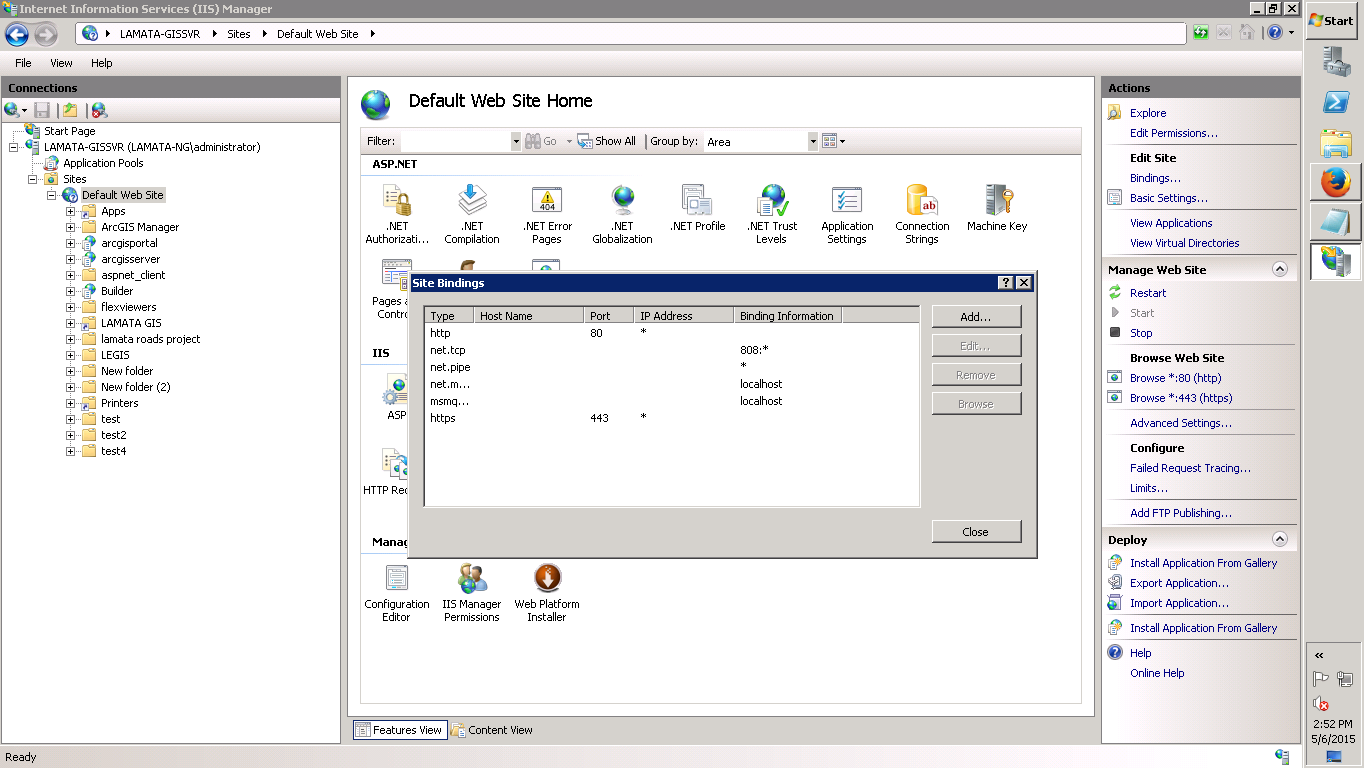Open the Filter box dropdown arrow
The height and width of the screenshot is (768, 1364).
click(516, 141)
